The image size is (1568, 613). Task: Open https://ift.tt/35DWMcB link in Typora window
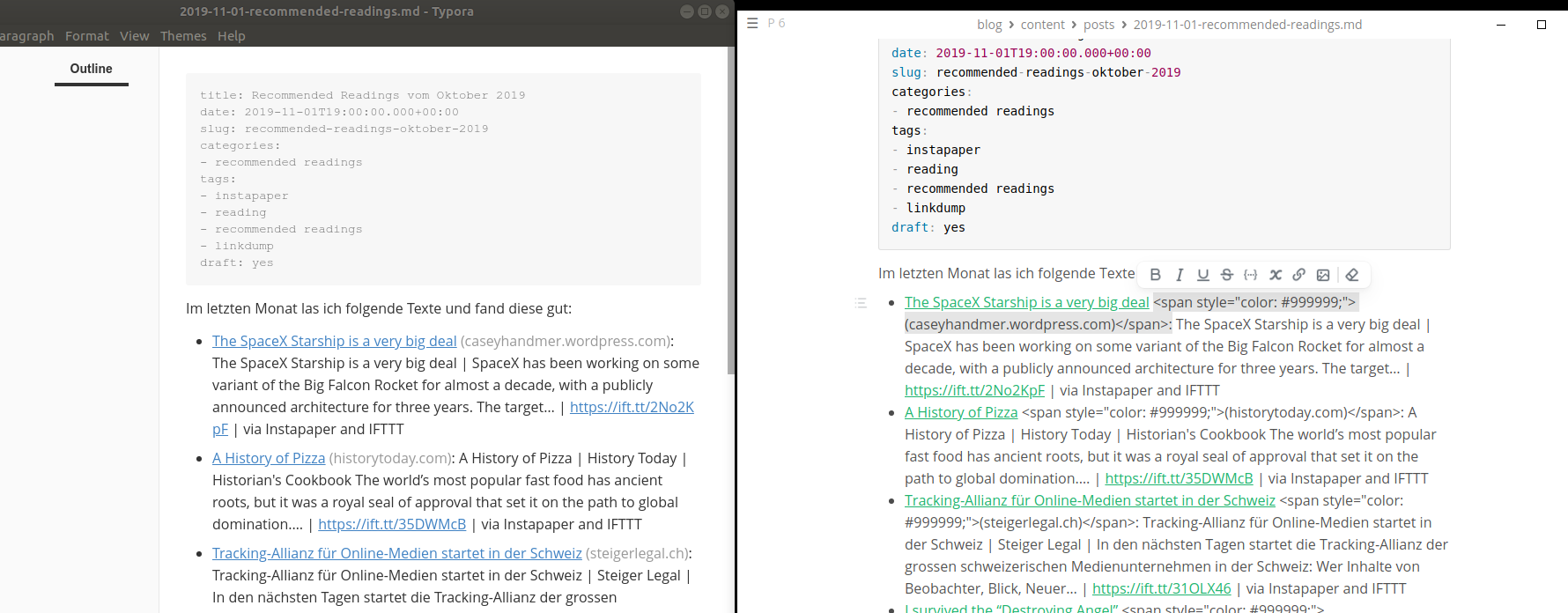coord(392,525)
